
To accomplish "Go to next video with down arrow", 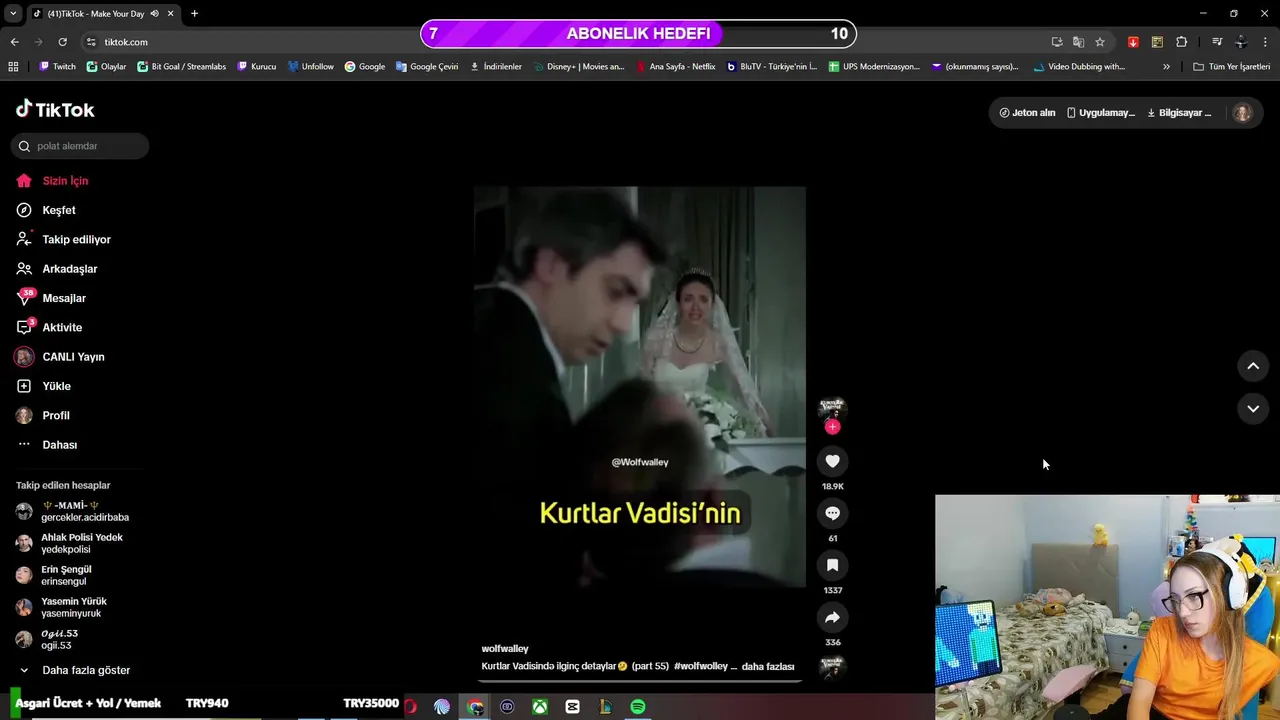I will click(1253, 408).
